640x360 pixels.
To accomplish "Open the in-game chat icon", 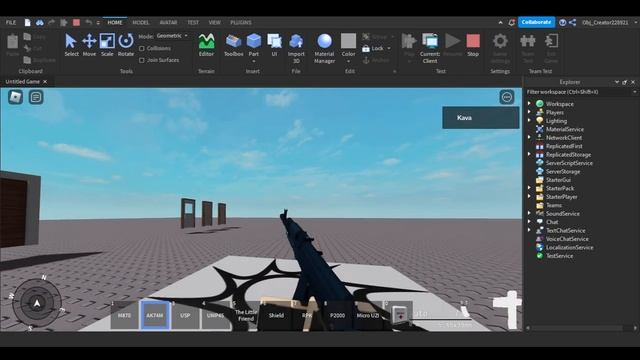I will pos(36,97).
